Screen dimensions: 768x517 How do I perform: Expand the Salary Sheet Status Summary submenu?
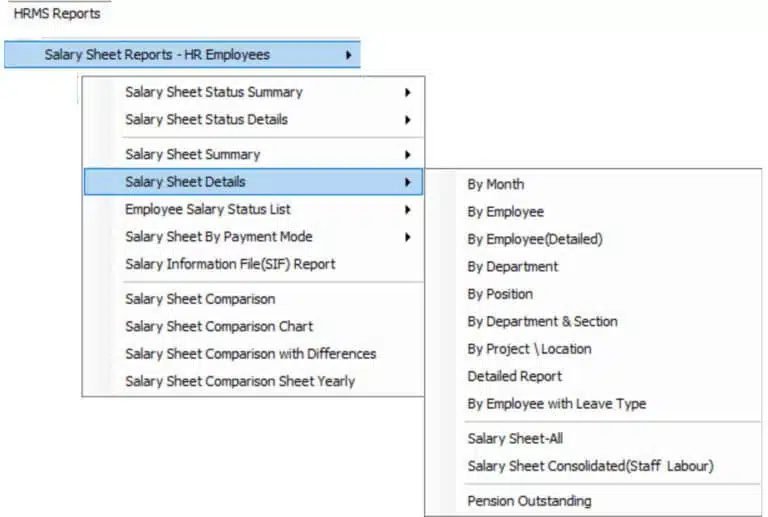[213, 92]
